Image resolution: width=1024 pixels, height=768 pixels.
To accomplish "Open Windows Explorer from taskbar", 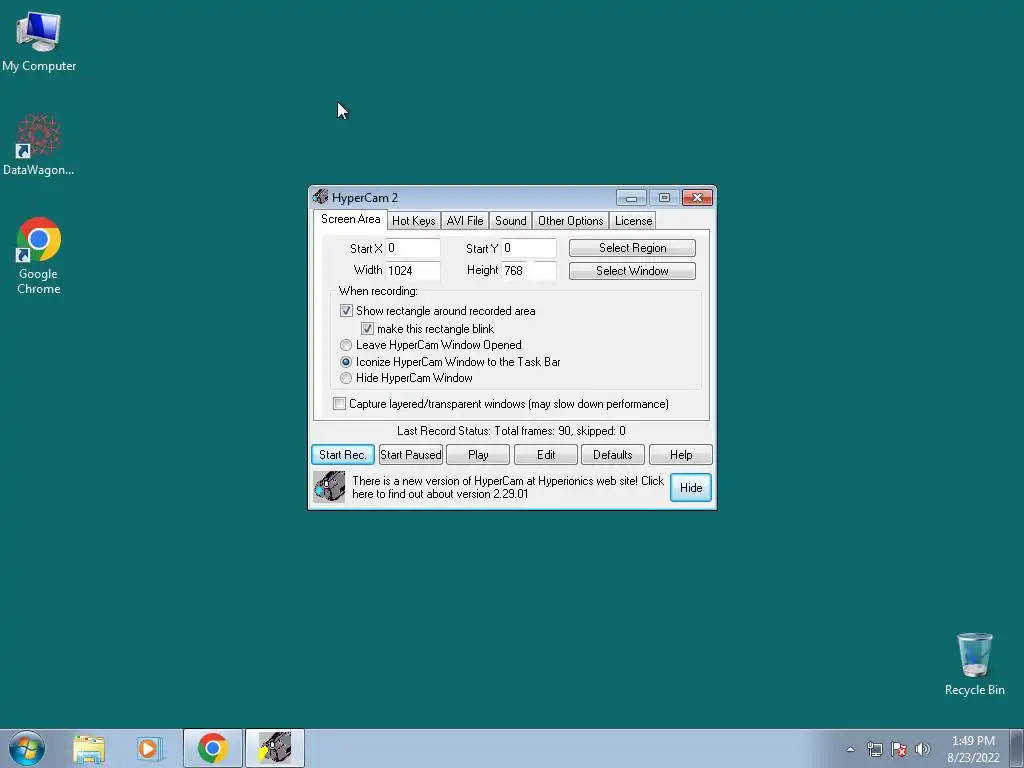I will point(89,748).
